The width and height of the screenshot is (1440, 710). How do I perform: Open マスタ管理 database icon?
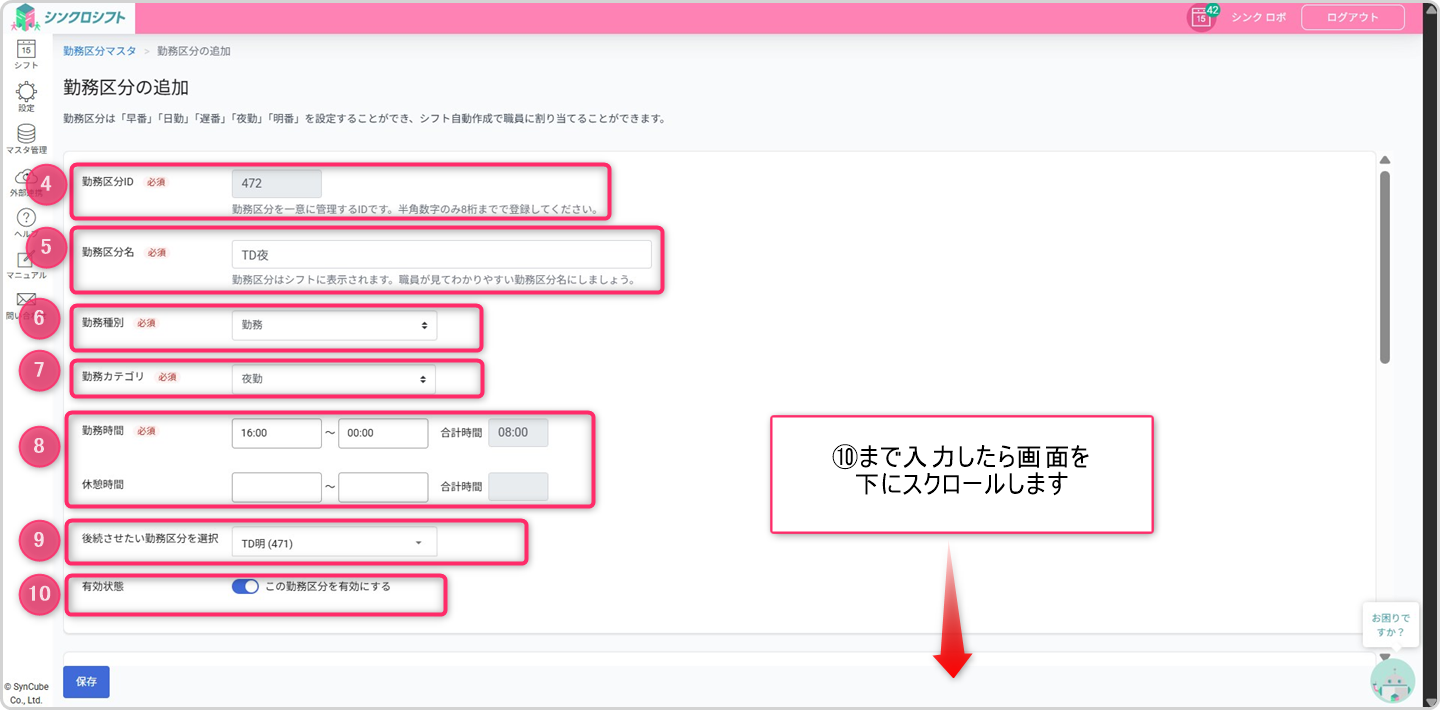point(27,134)
